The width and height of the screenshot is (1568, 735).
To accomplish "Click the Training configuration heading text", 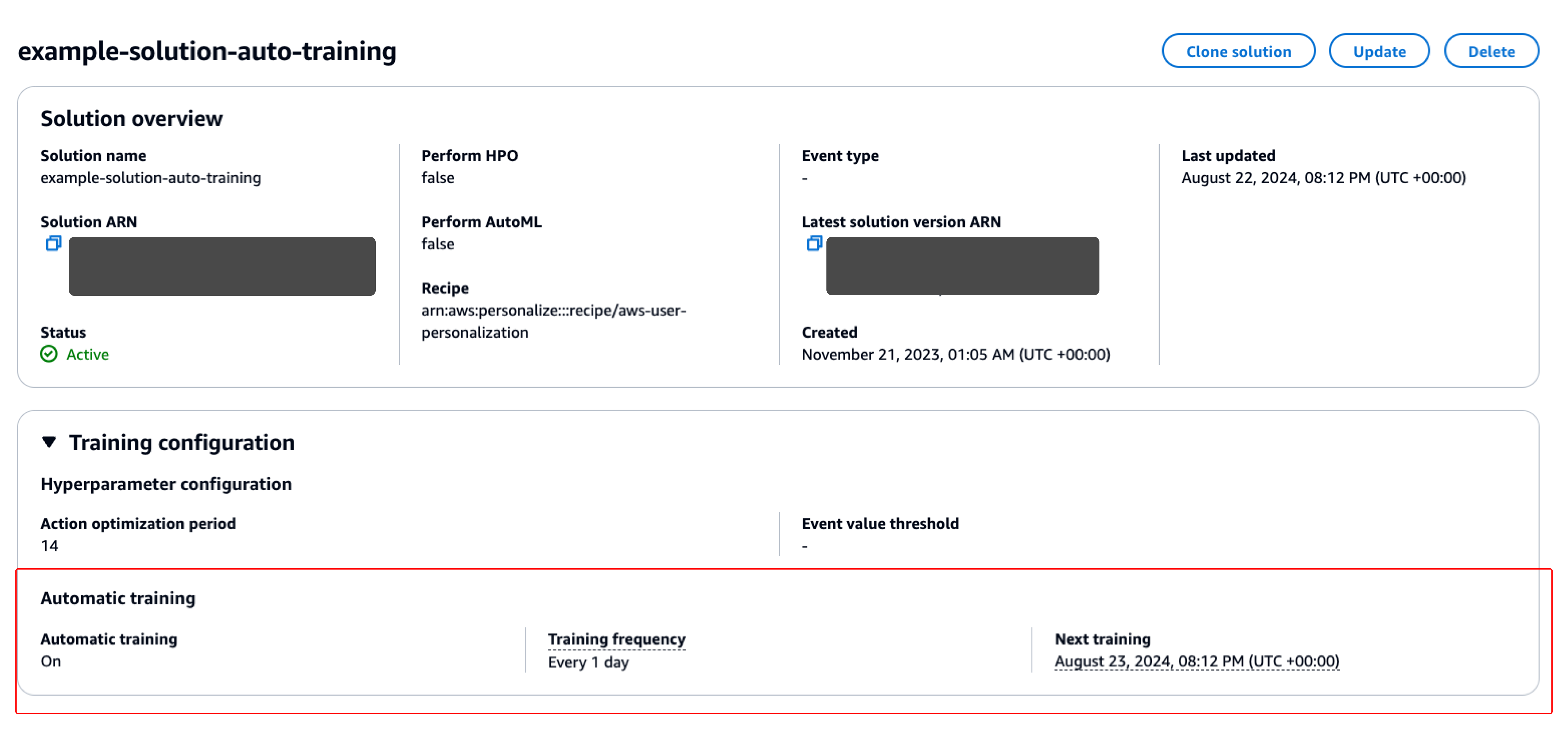I will point(181,442).
